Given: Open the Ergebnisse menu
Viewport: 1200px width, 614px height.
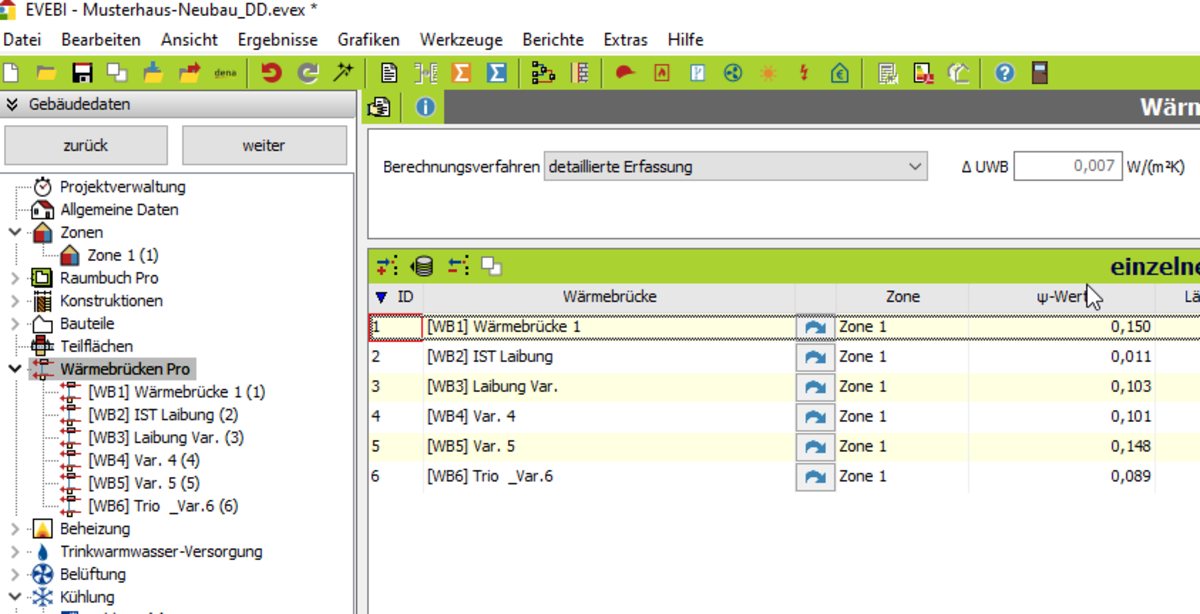Looking at the screenshot, I should click(277, 40).
